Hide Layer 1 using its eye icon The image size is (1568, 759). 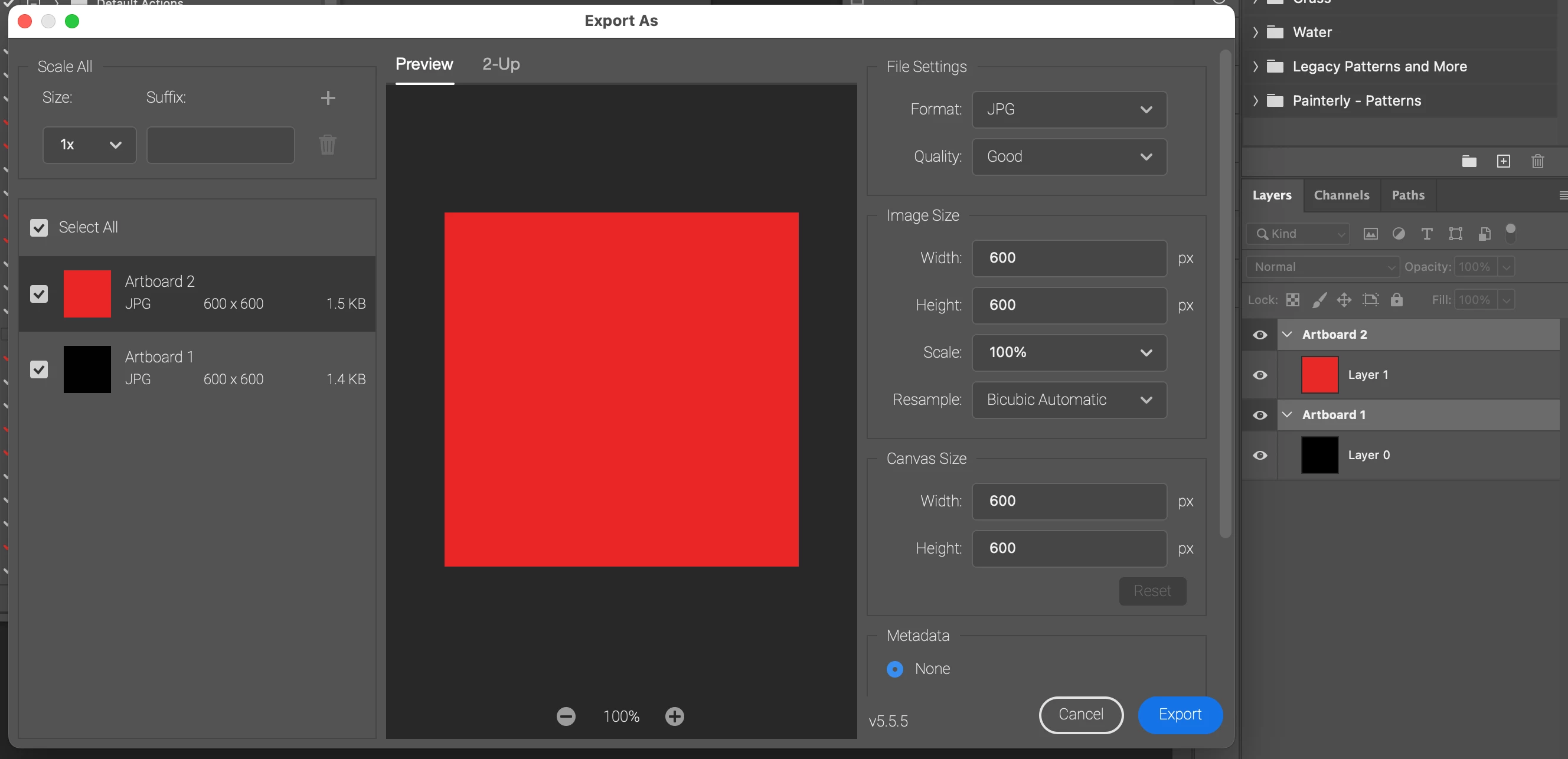1260,375
